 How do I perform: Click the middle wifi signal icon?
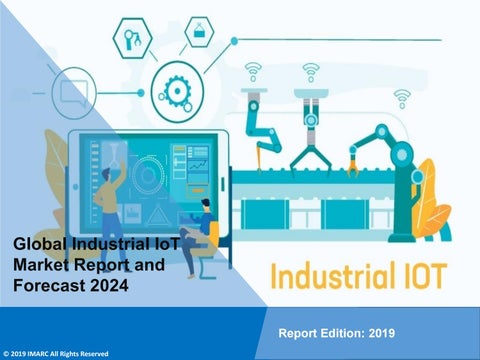tap(311, 73)
